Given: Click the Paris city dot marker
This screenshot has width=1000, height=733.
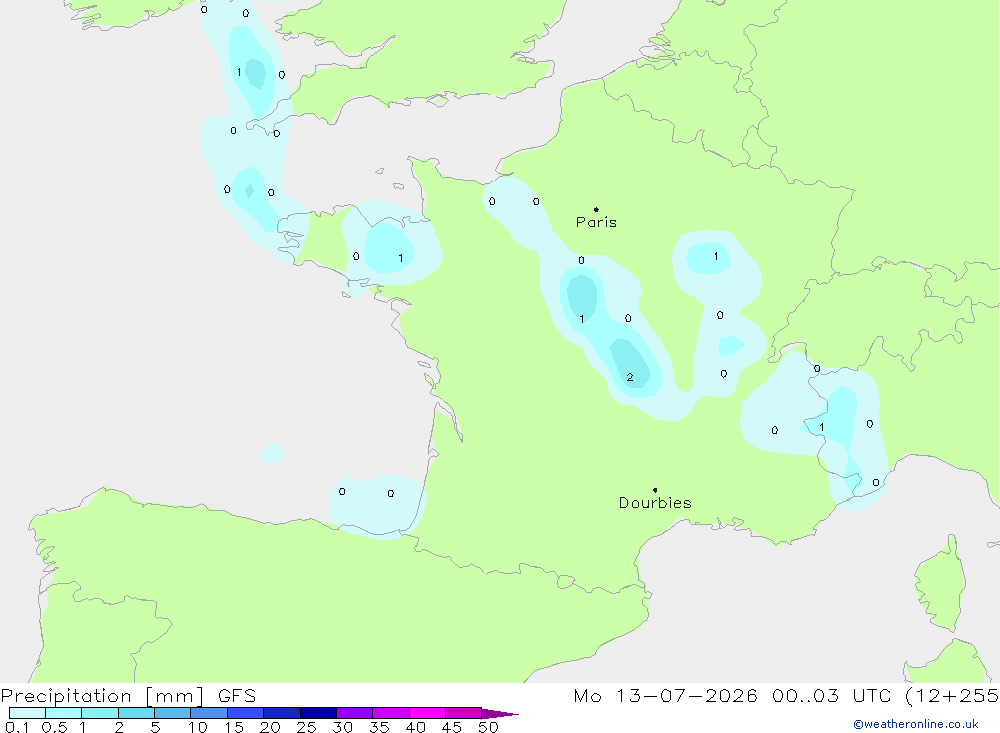Looking at the screenshot, I should (596, 209).
